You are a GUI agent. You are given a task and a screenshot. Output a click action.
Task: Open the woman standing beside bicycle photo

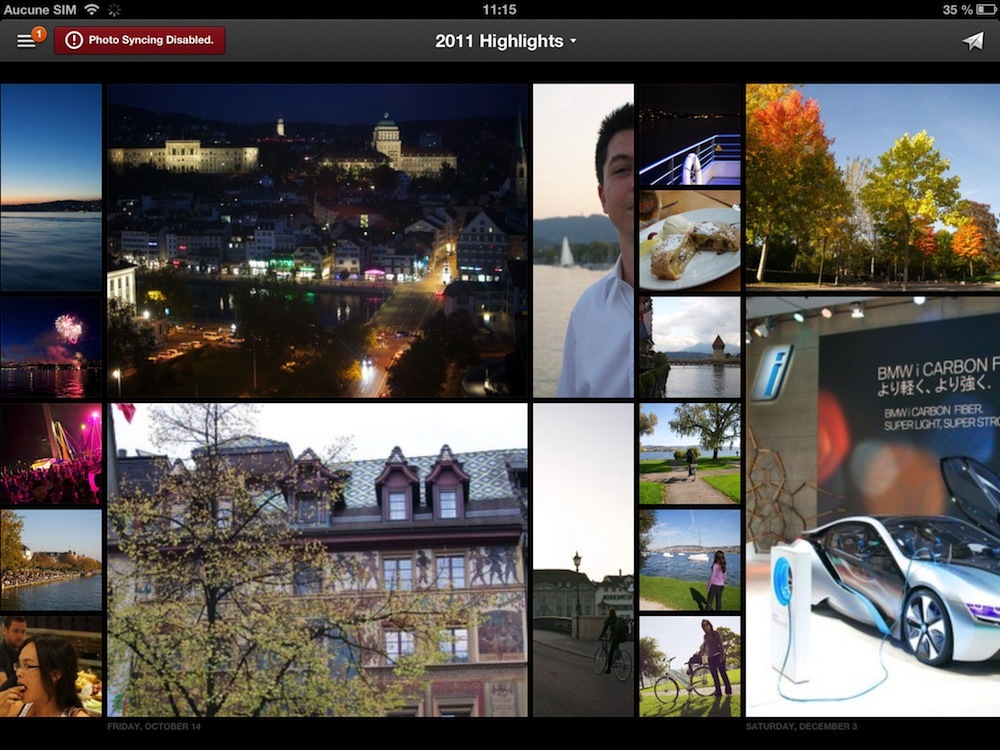pos(690,666)
